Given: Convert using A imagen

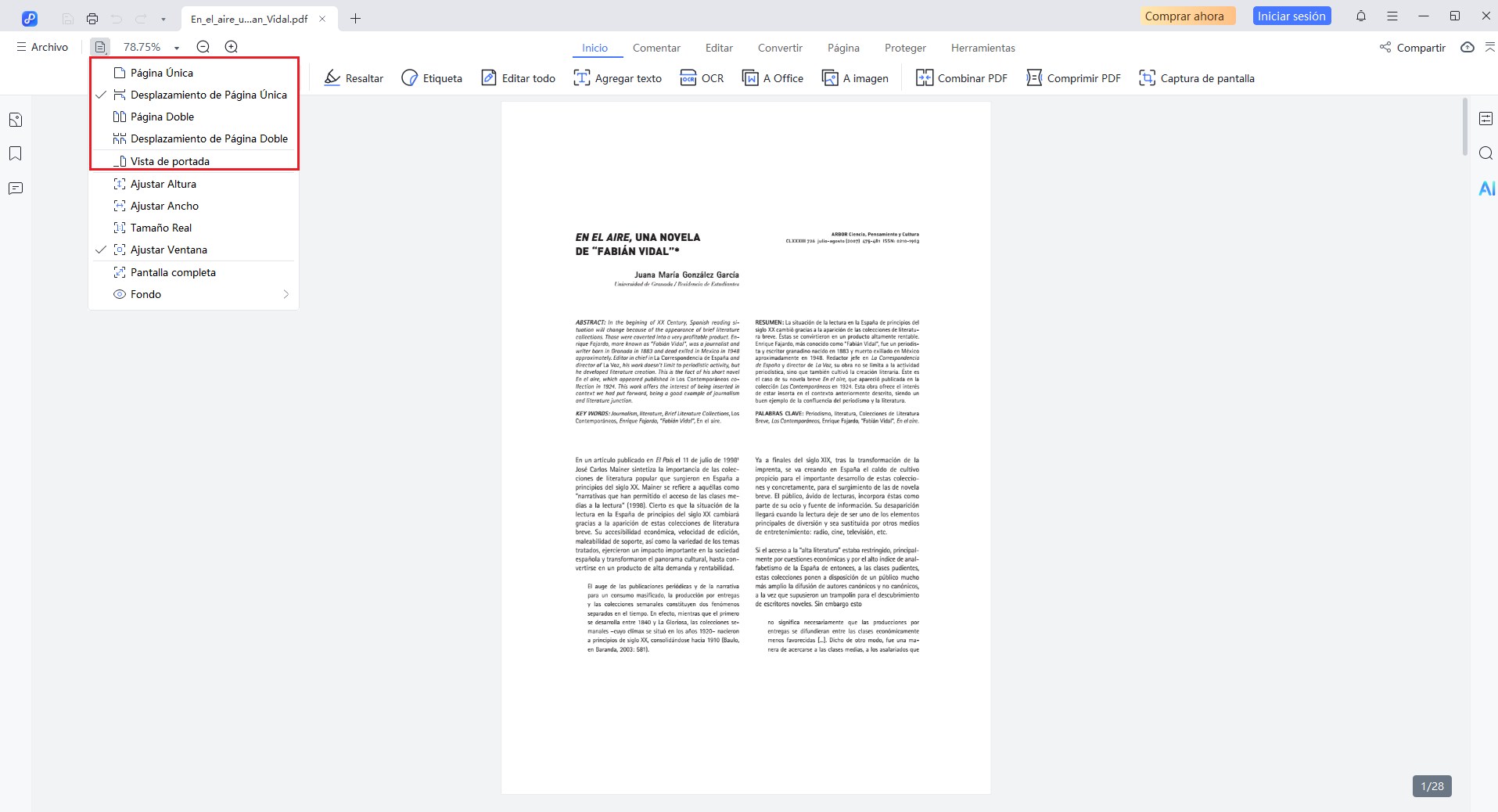Looking at the screenshot, I should 855,78.
